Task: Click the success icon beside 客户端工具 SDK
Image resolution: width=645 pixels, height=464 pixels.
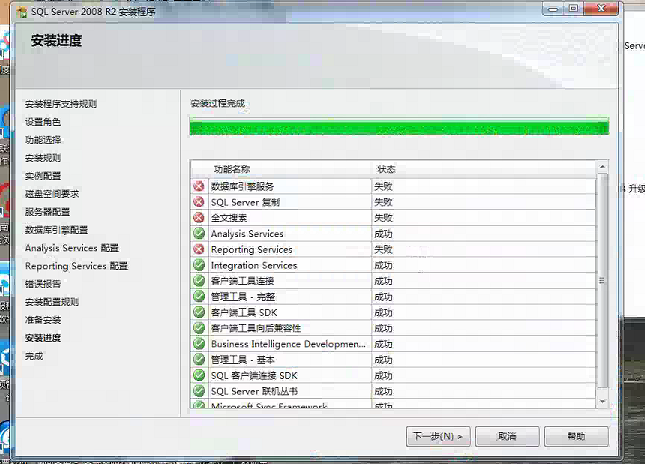Action: point(199,312)
